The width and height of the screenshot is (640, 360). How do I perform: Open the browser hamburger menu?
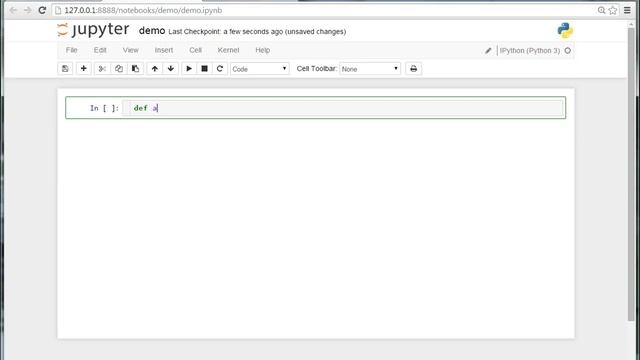tap(627, 10)
